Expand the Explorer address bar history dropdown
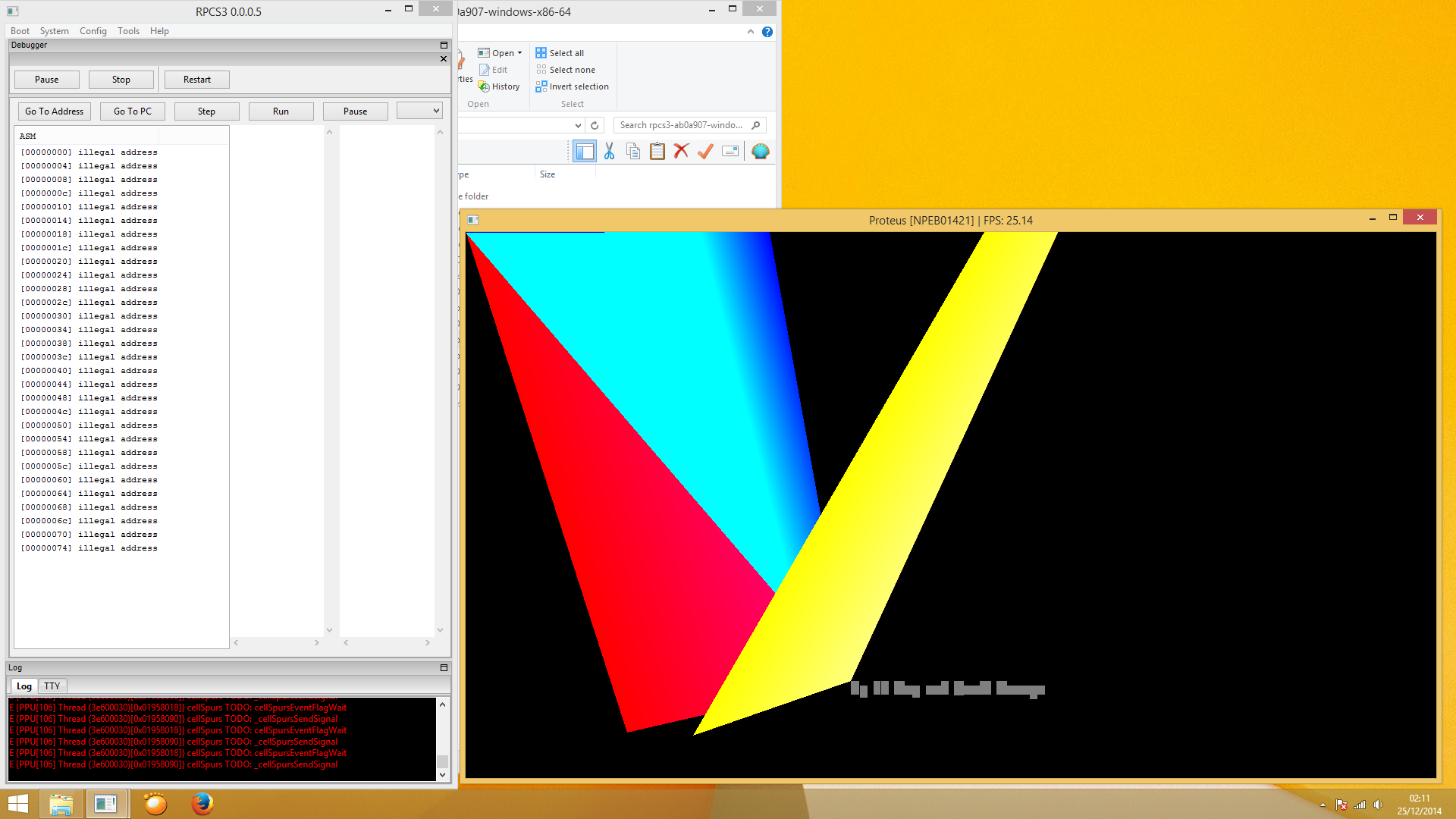Image resolution: width=1456 pixels, height=819 pixels. [x=578, y=125]
